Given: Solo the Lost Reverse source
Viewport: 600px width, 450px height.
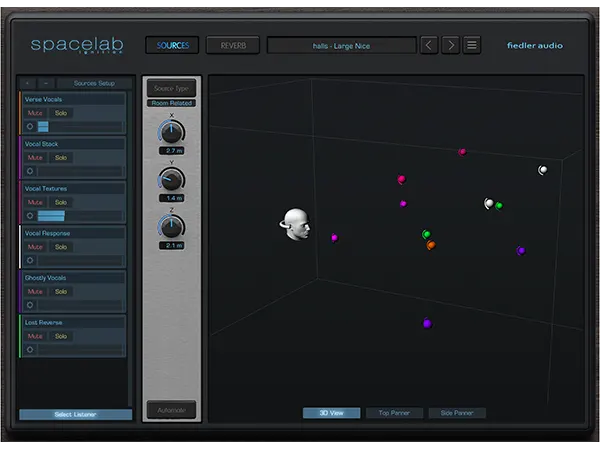Looking at the screenshot, I should point(61,336).
